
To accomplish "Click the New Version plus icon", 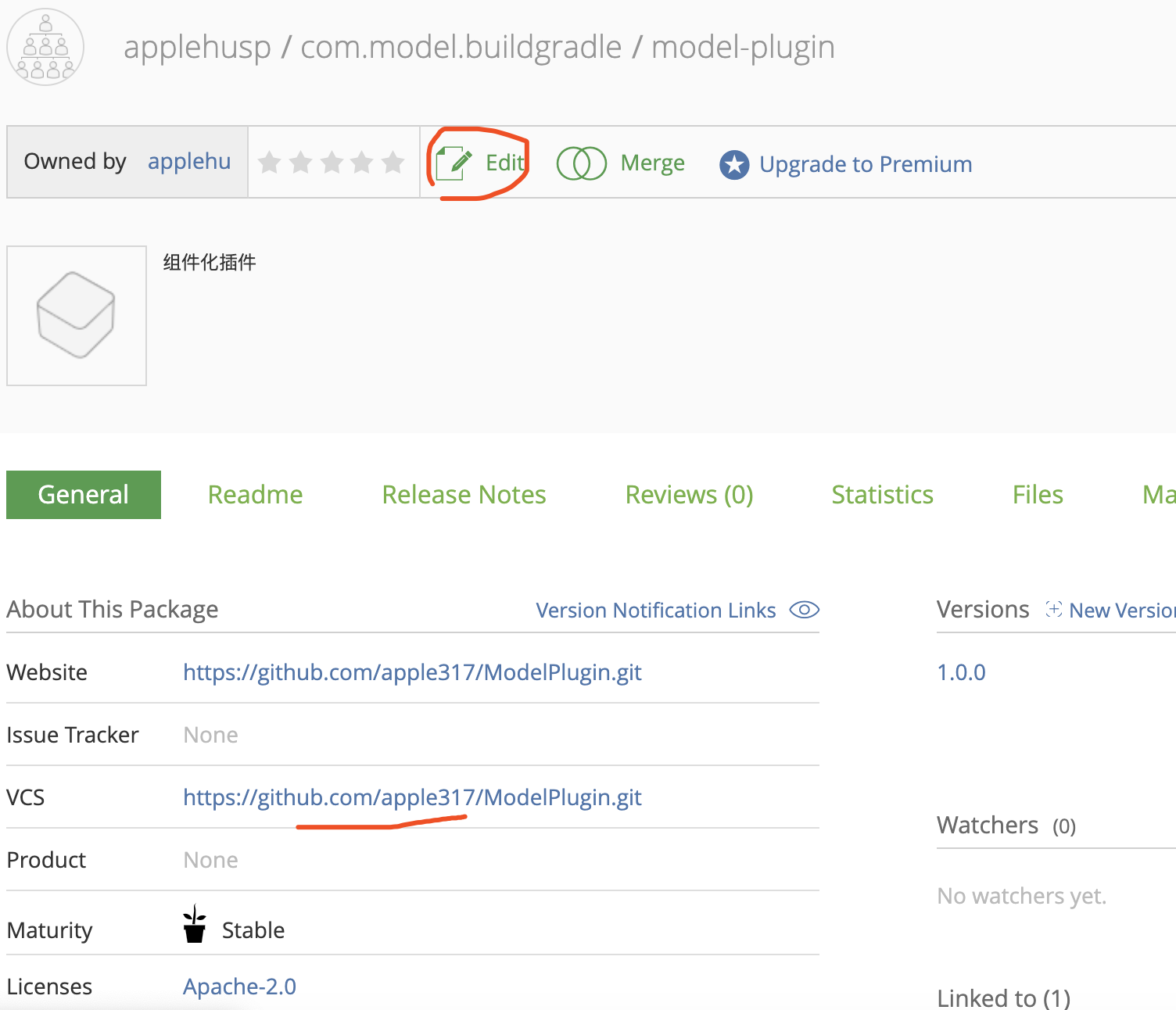I will click(x=1054, y=609).
